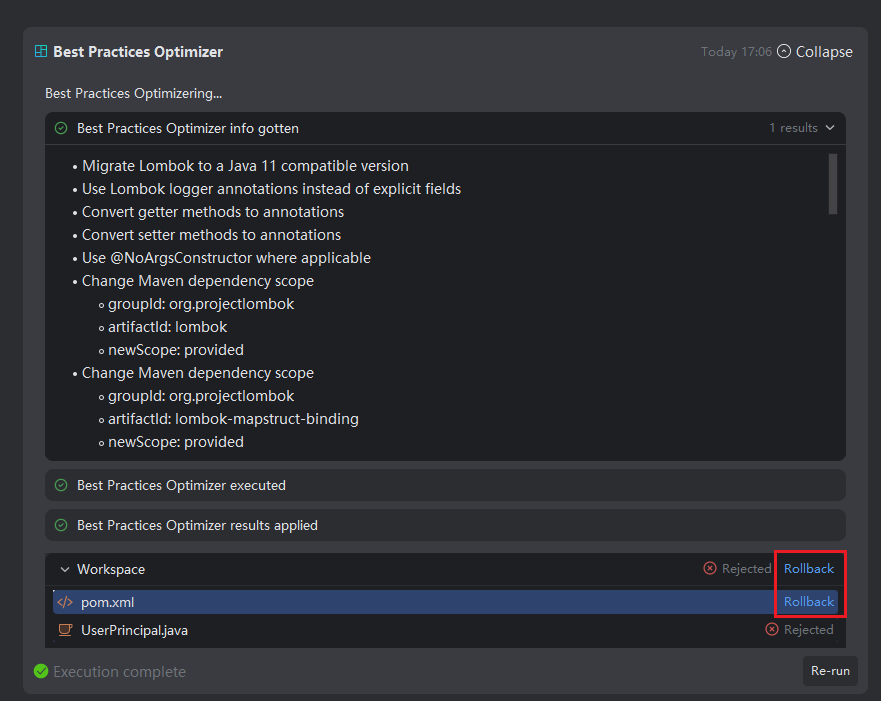Screen dimensions: 881x701
Task: Click the Rejected icon on UserPrincipal.java row
Action: click(772, 629)
